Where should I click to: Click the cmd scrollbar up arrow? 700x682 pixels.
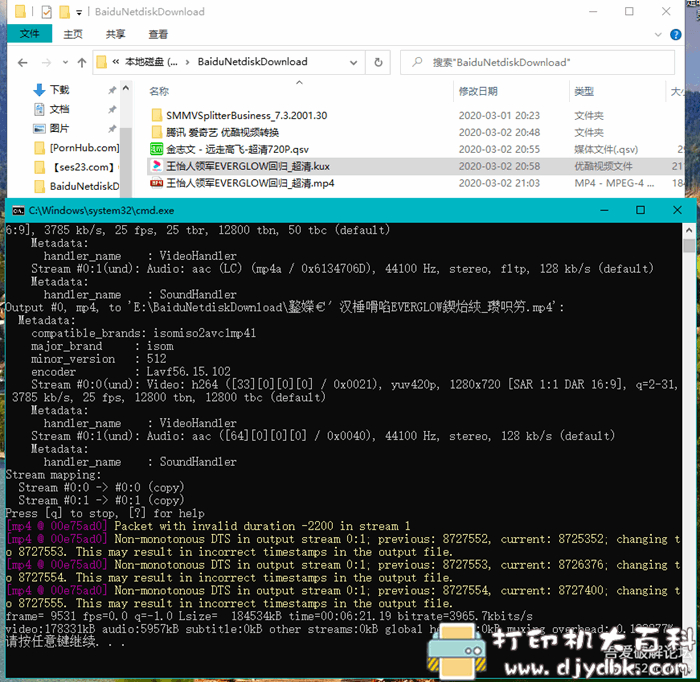pyautogui.click(x=688, y=230)
